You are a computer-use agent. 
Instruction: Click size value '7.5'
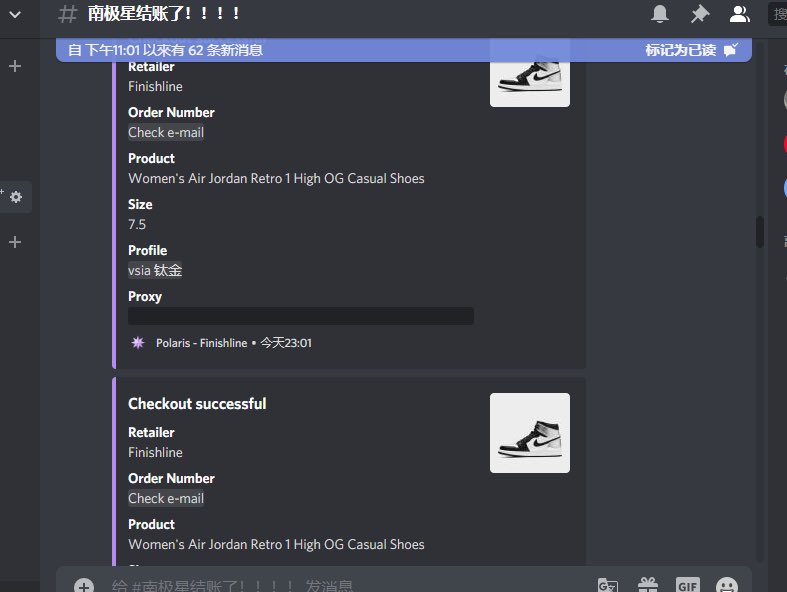pyautogui.click(x=137, y=224)
